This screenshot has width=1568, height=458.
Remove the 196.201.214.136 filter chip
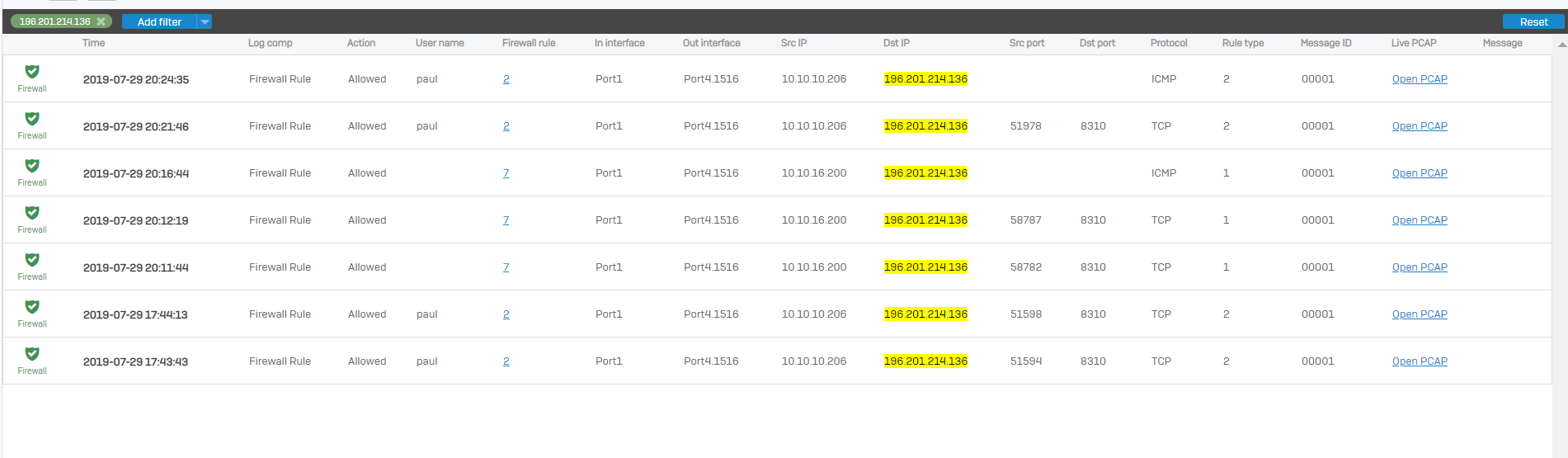coord(101,21)
